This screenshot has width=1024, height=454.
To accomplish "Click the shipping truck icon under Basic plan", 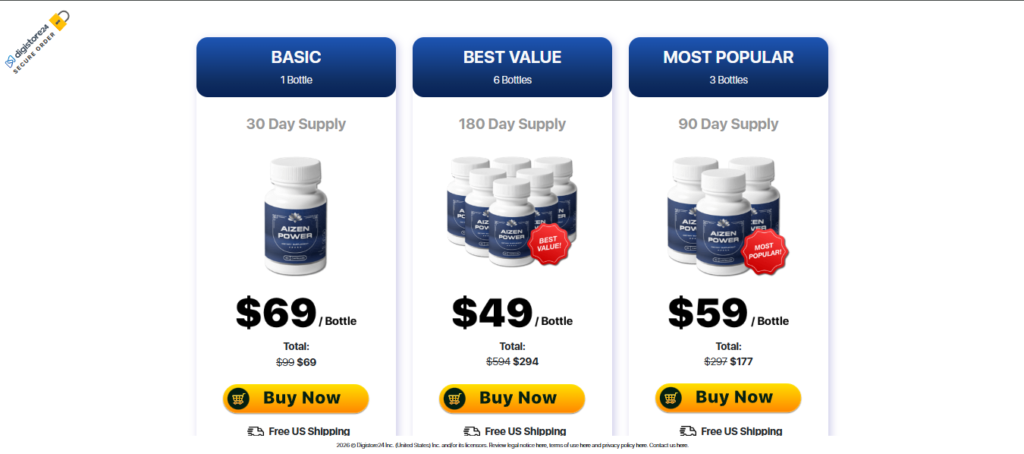I will click(x=255, y=431).
